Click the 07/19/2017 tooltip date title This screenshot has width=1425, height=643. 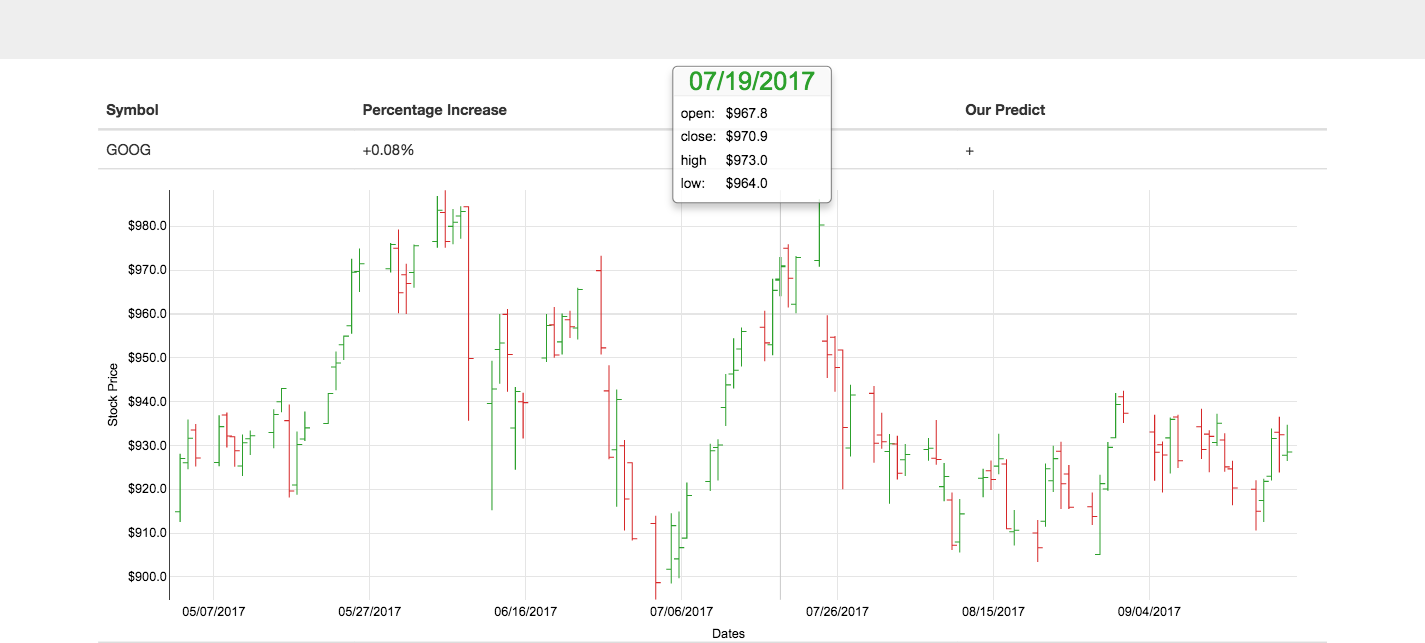(752, 81)
